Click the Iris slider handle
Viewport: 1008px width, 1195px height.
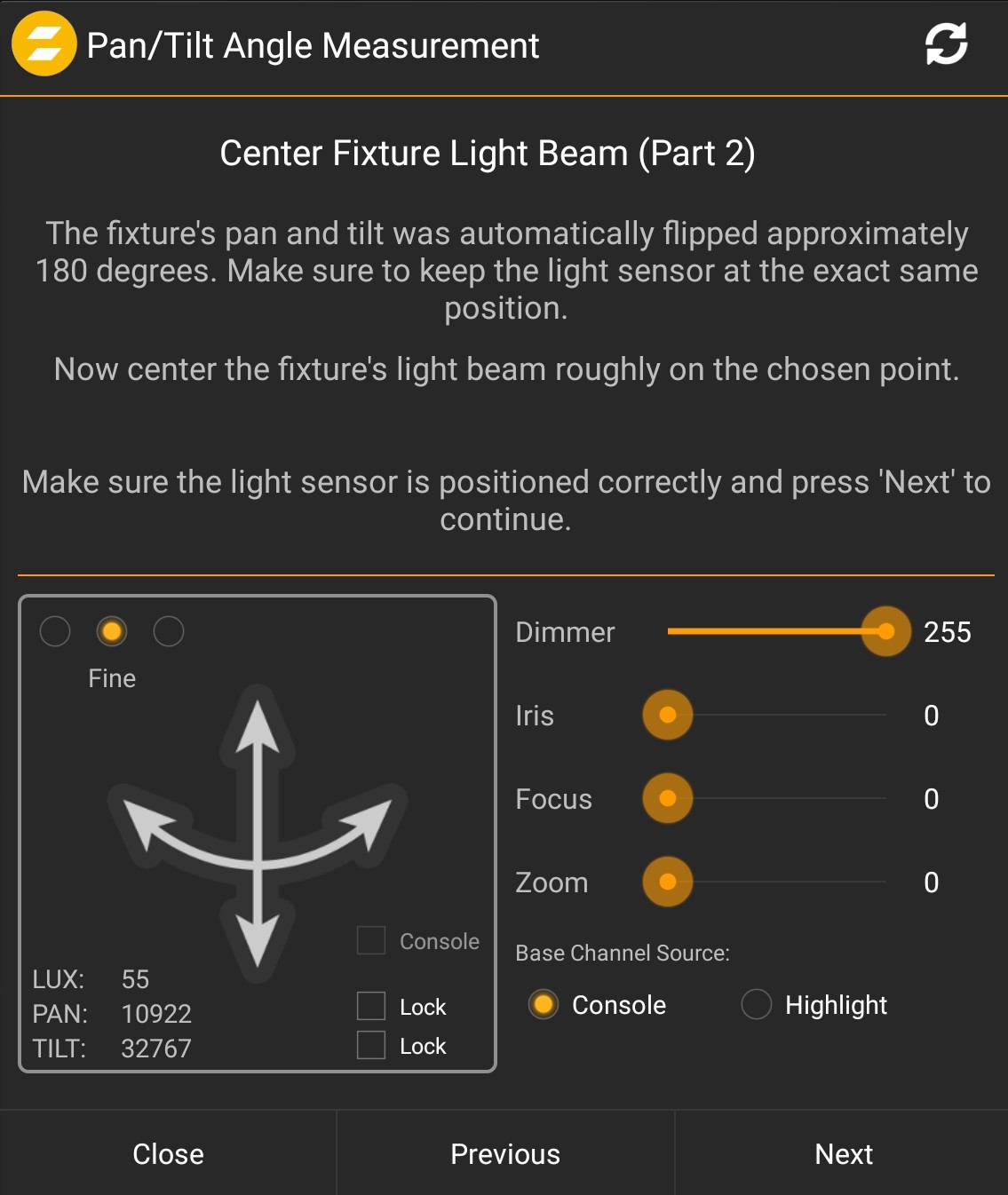click(668, 715)
